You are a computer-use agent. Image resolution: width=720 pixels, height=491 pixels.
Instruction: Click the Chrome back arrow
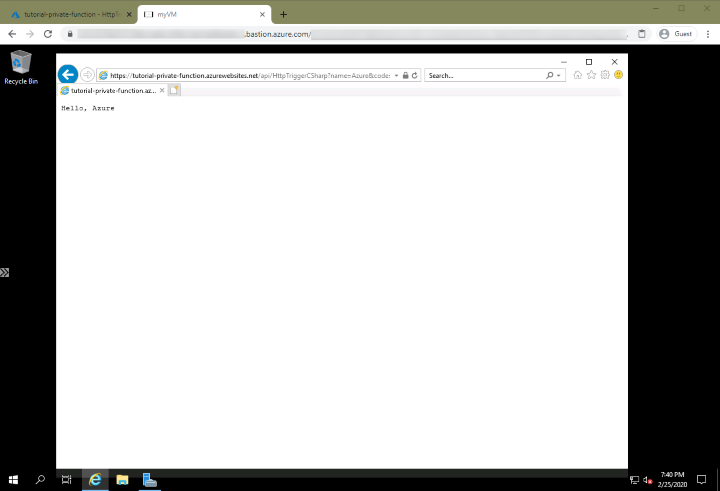[x=12, y=34]
